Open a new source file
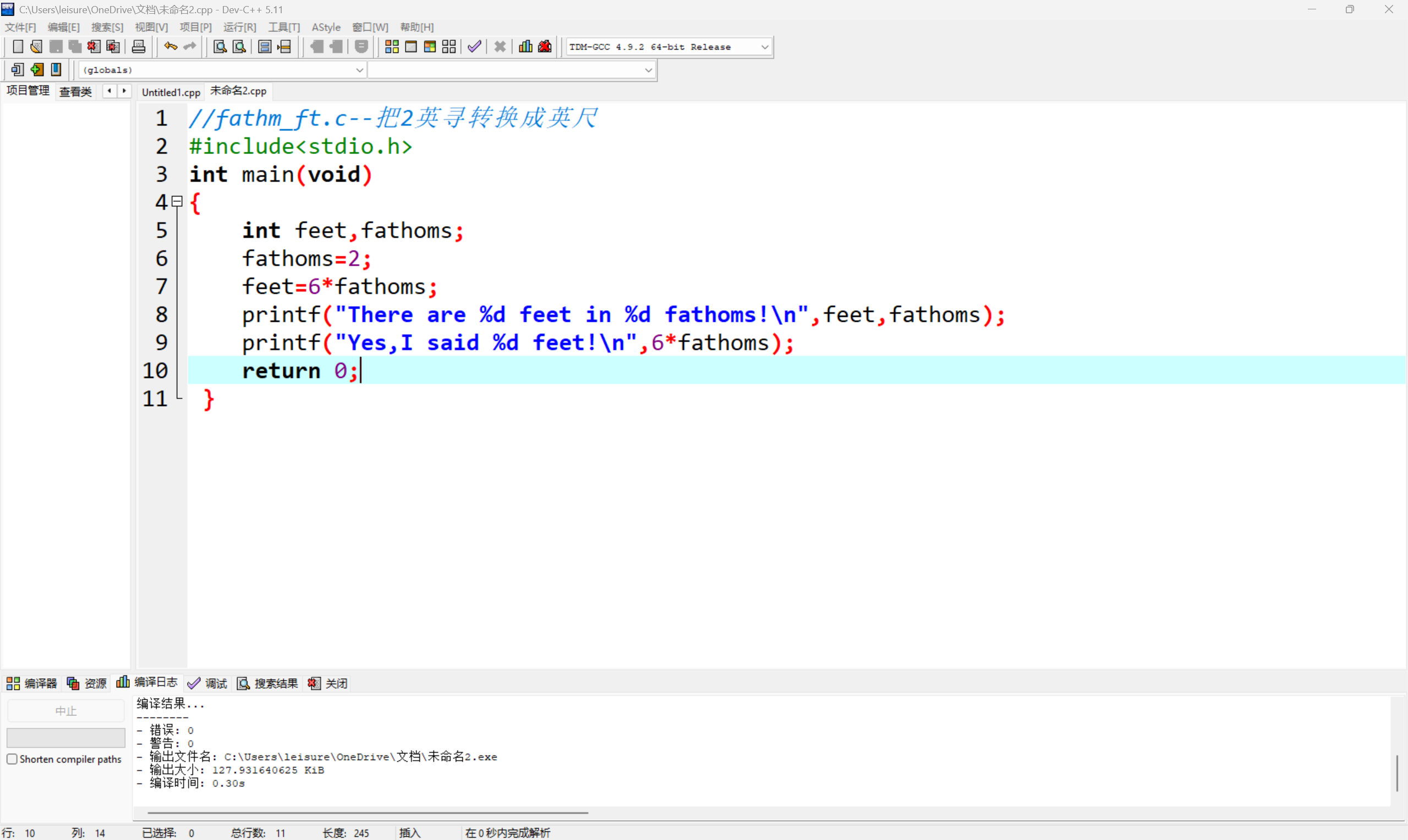The width and height of the screenshot is (1408, 840). click(x=18, y=46)
